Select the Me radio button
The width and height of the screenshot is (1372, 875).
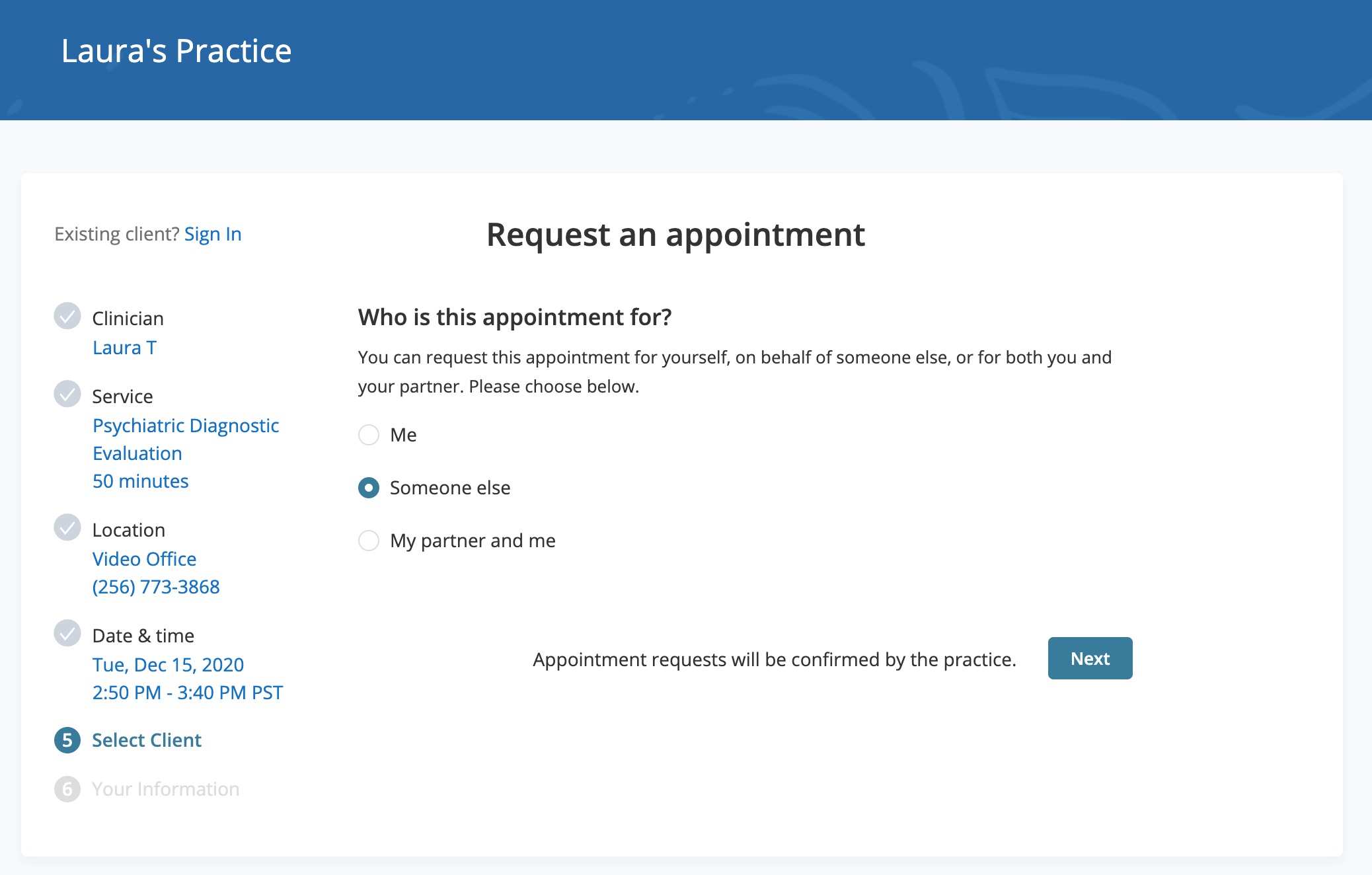368,435
